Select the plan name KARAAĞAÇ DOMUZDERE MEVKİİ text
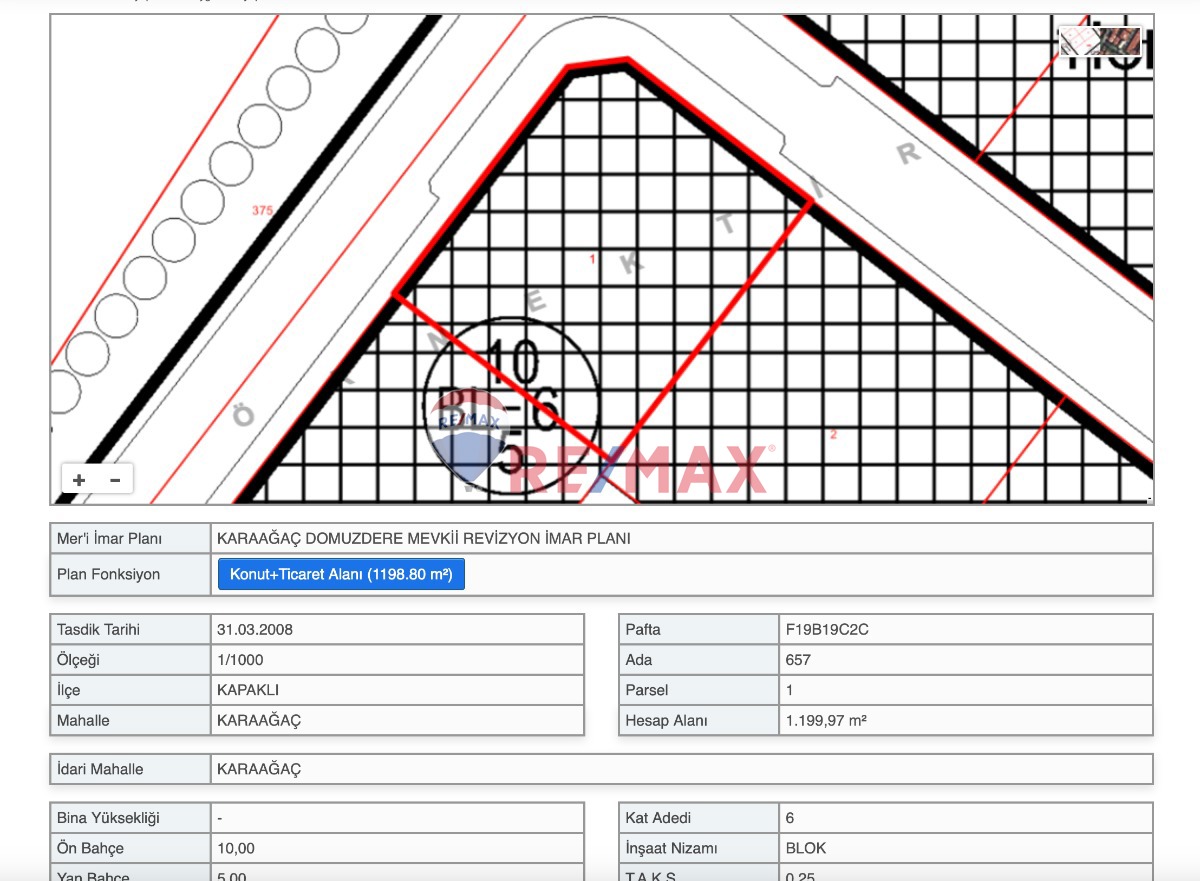The width and height of the screenshot is (1200, 881). point(423,539)
